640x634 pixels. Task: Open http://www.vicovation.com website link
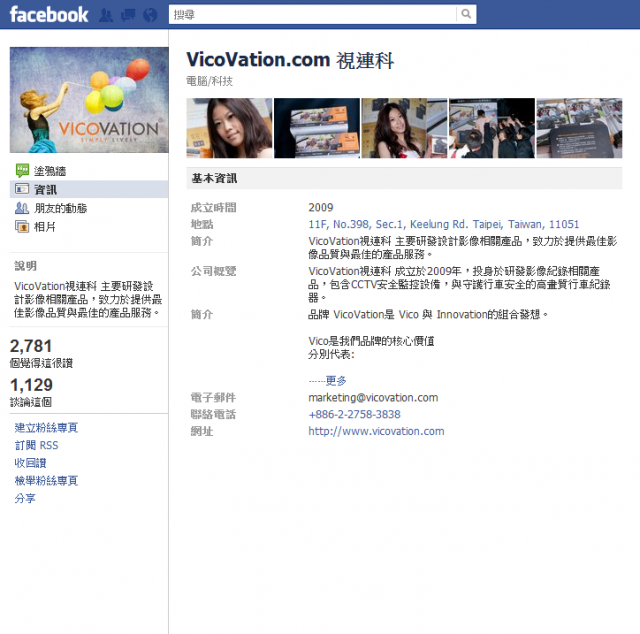coord(376,431)
